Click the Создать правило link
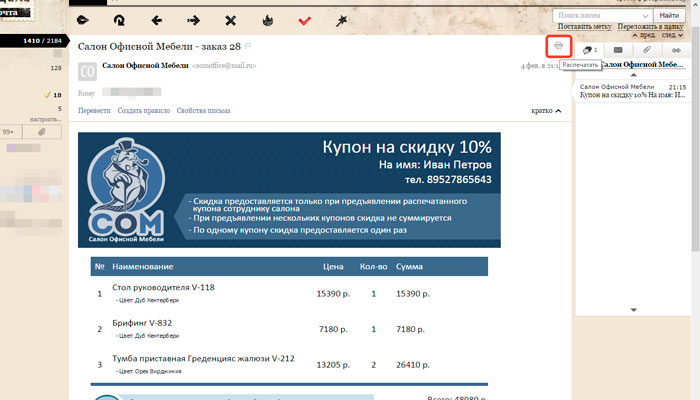This screenshot has width=700, height=400. pyautogui.click(x=144, y=111)
